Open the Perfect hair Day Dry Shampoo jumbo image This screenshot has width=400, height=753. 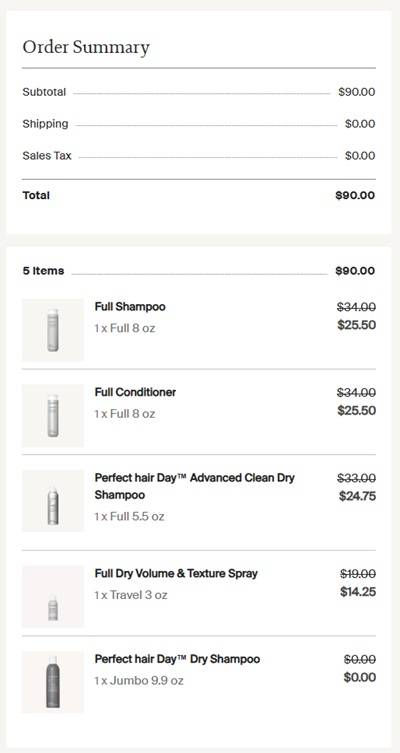[53, 682]
